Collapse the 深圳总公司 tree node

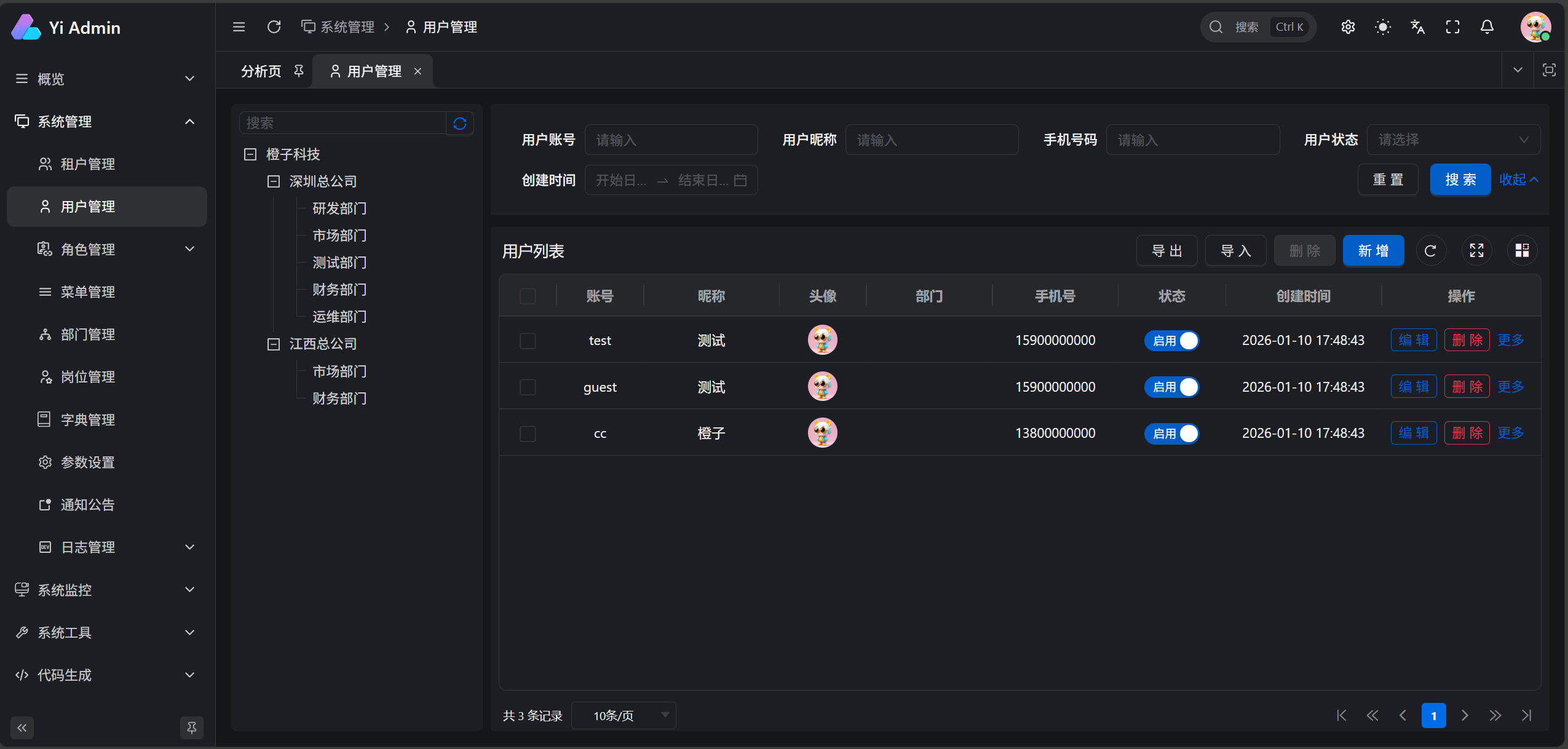point(274,181)
